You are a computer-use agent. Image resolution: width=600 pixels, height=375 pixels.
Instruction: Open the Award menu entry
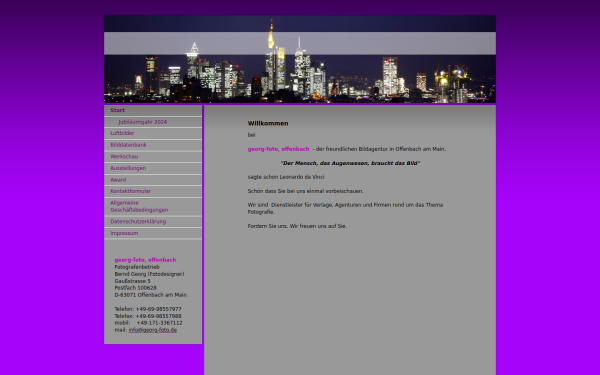click(153, 180)
